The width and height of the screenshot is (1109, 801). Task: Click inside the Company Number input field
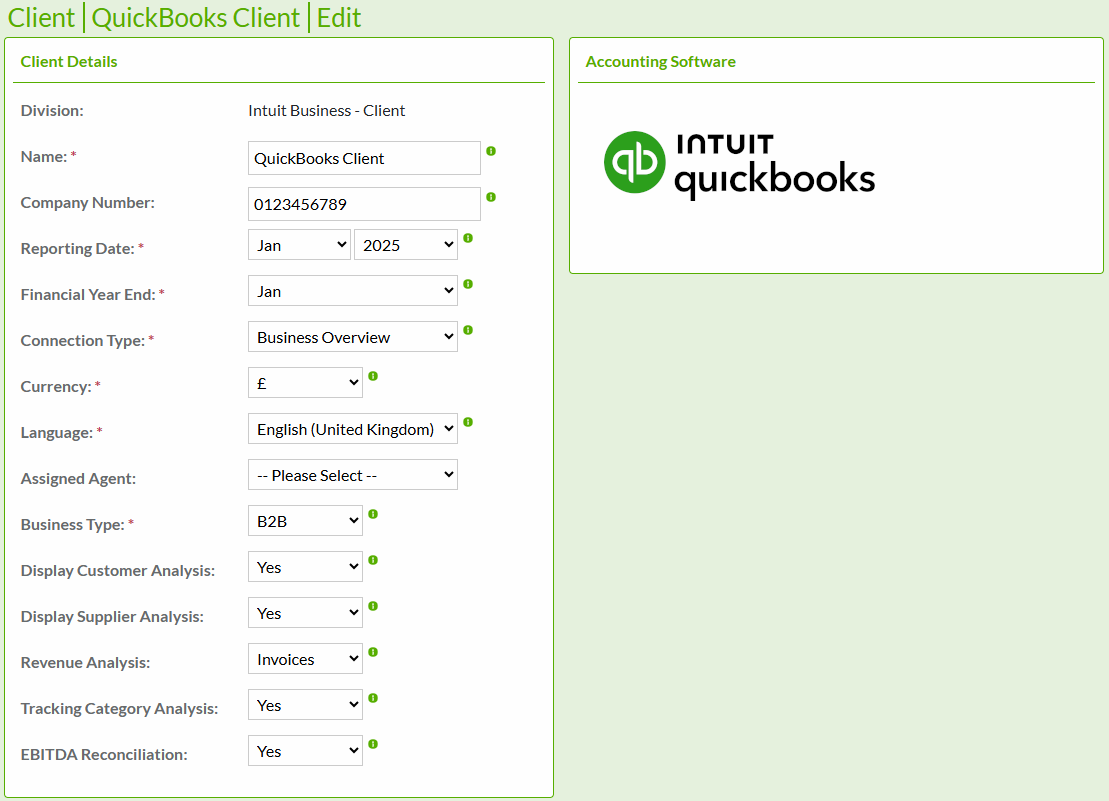pyautogui.click(x=364, y=203)
